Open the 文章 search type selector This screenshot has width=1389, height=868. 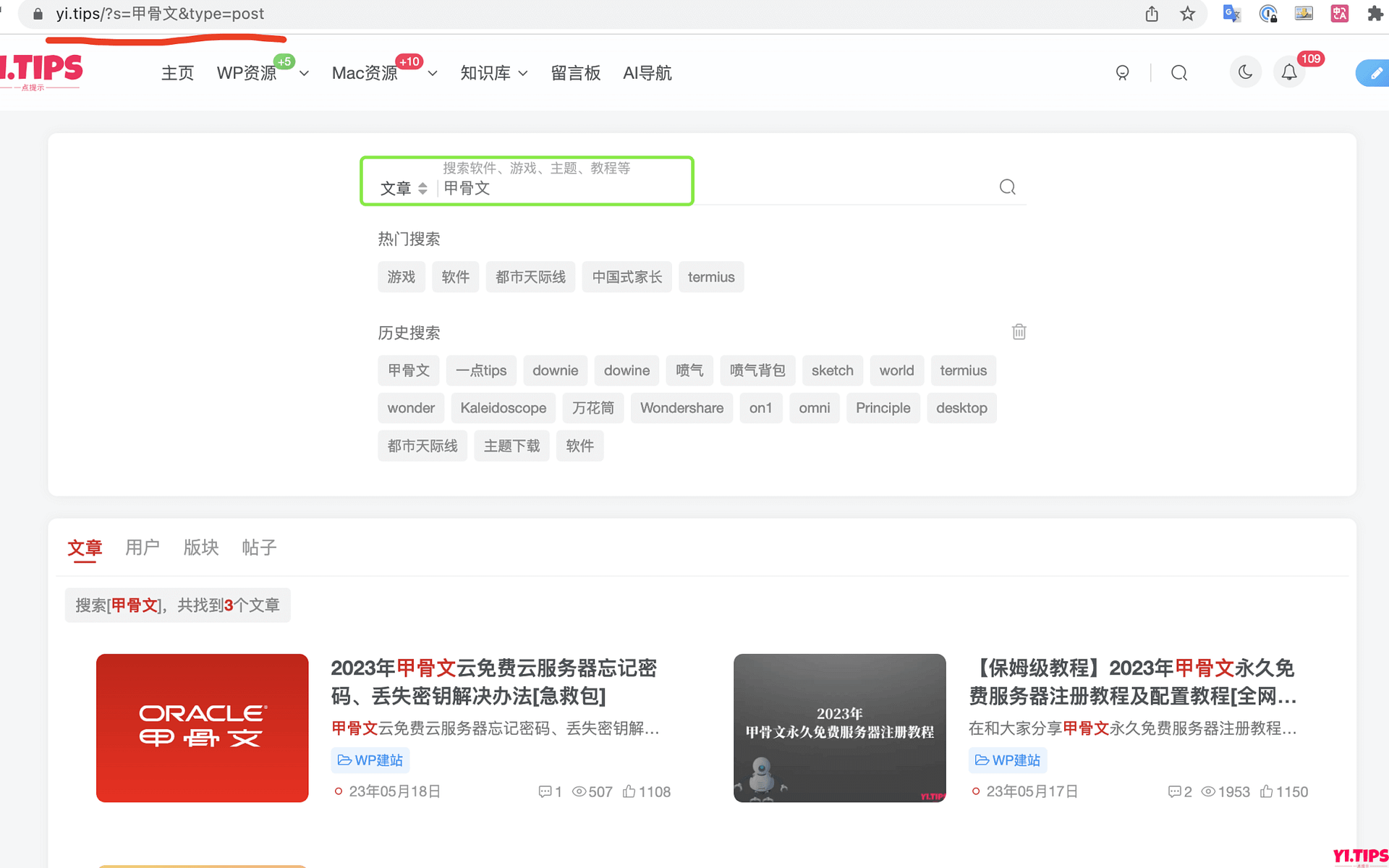[x=402, y=187]
